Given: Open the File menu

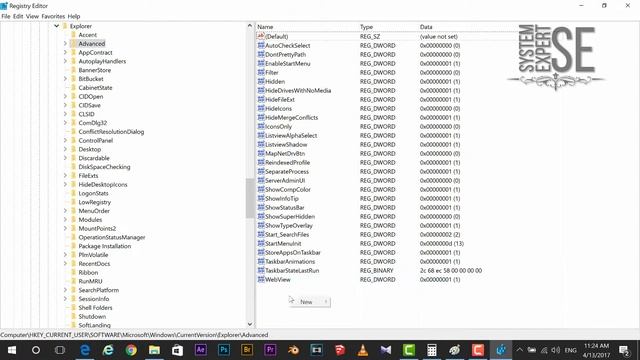Looking at the screenshot, I should coord(6,16).
